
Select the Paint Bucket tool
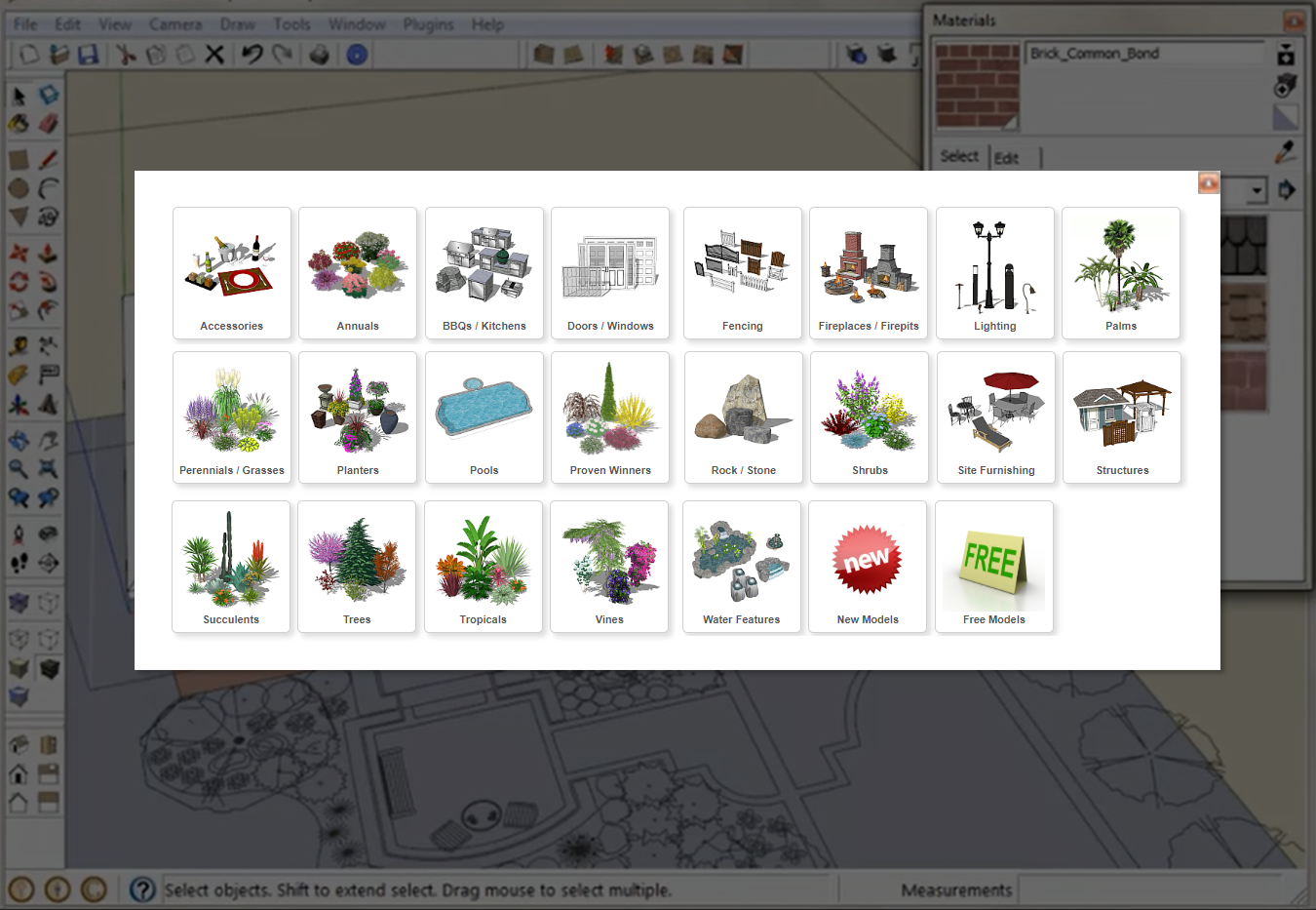click(19, 124)
